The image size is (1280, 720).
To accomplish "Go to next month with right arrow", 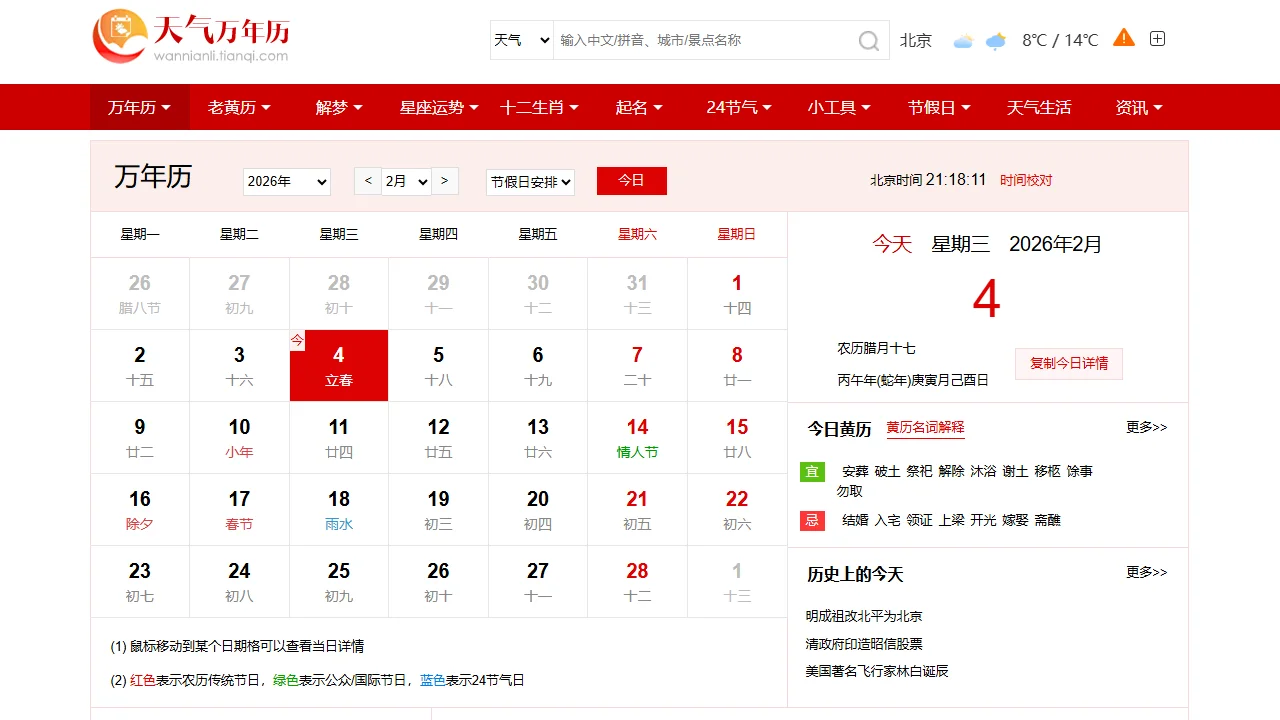I will click(445, 181).
